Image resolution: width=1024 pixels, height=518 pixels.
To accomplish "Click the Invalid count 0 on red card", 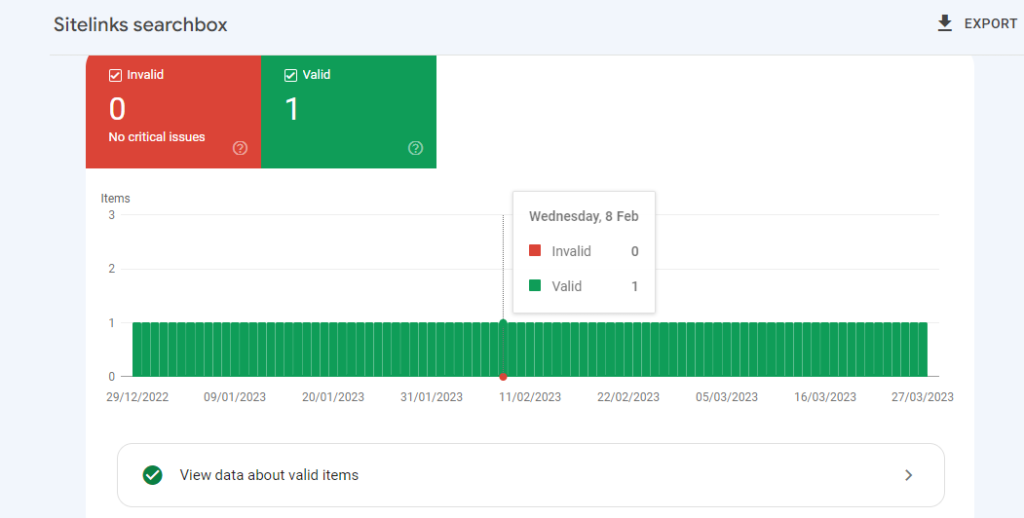I will coord(118,108).
